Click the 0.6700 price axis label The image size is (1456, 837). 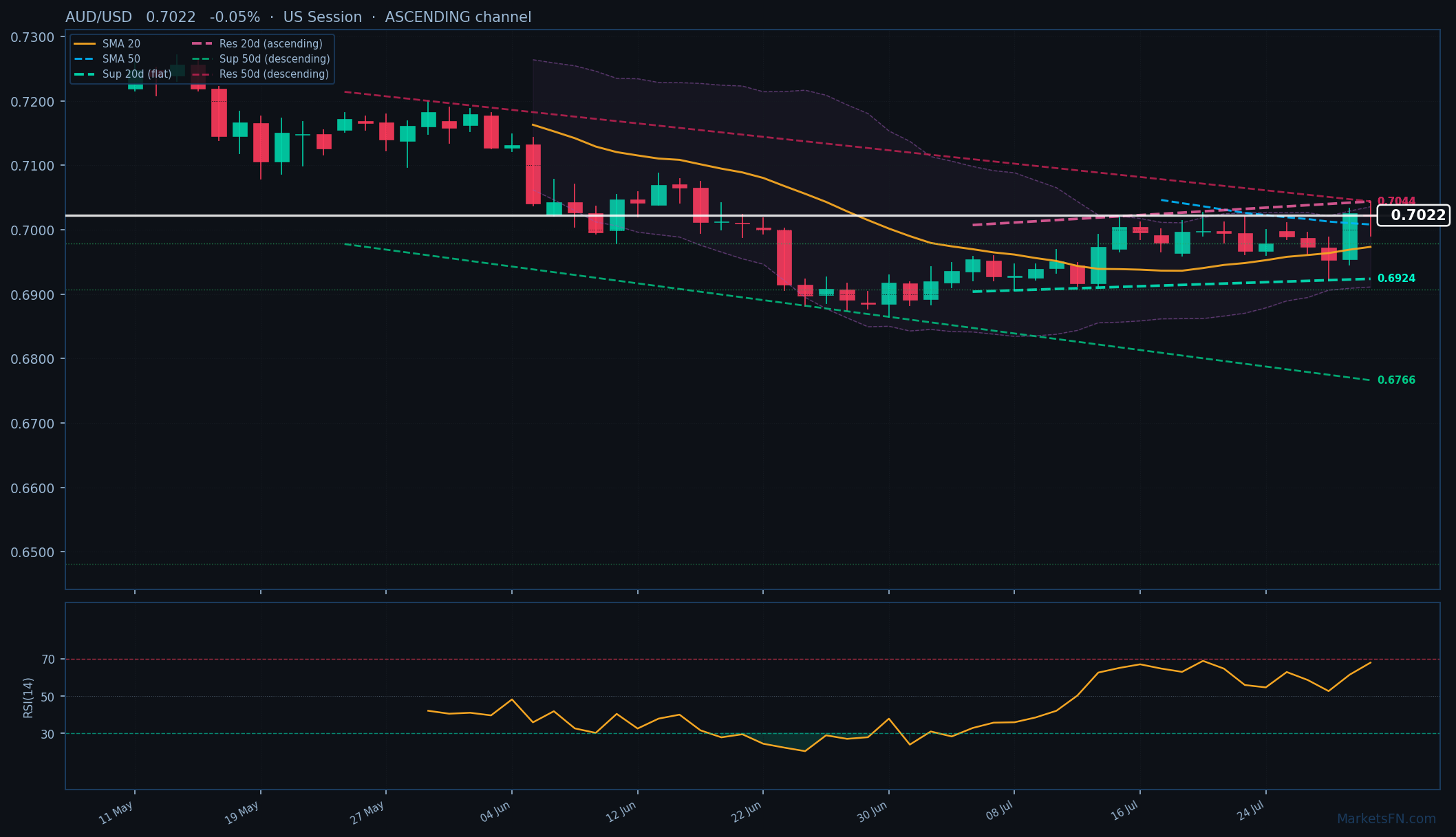coord(32,424)
